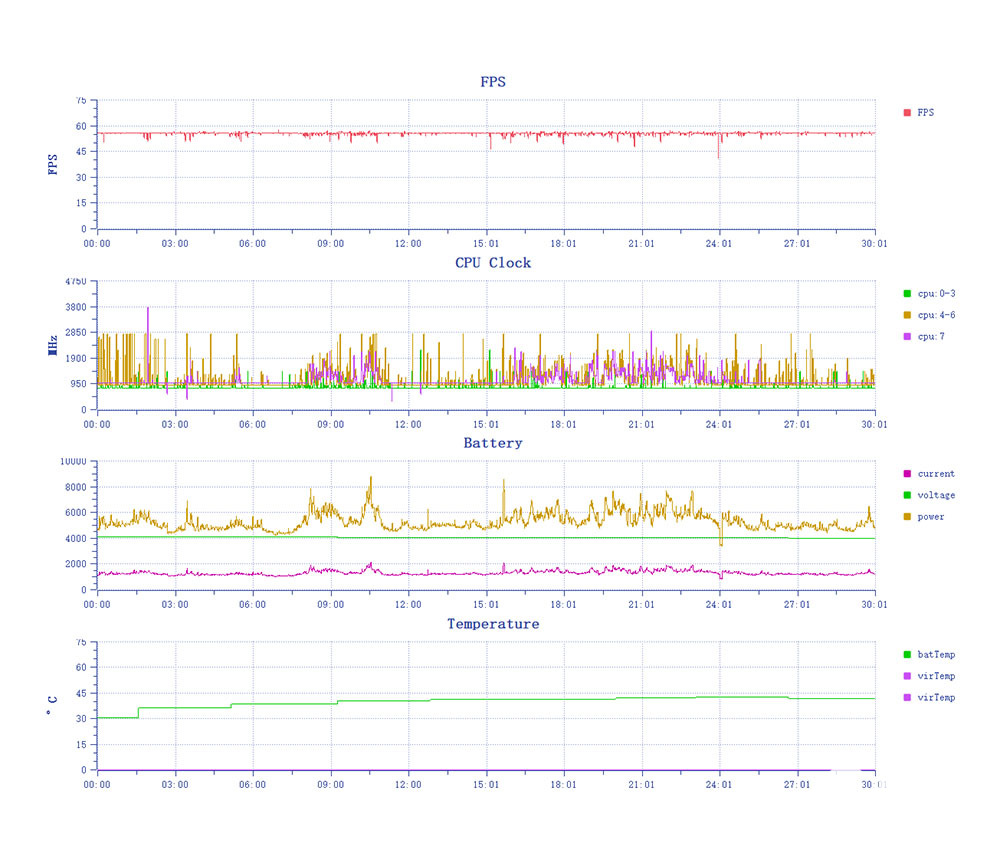Click 15:01 on the FPS chart time axis
The height and width of the screenshot is (853, 1000).
click(486, 243)
